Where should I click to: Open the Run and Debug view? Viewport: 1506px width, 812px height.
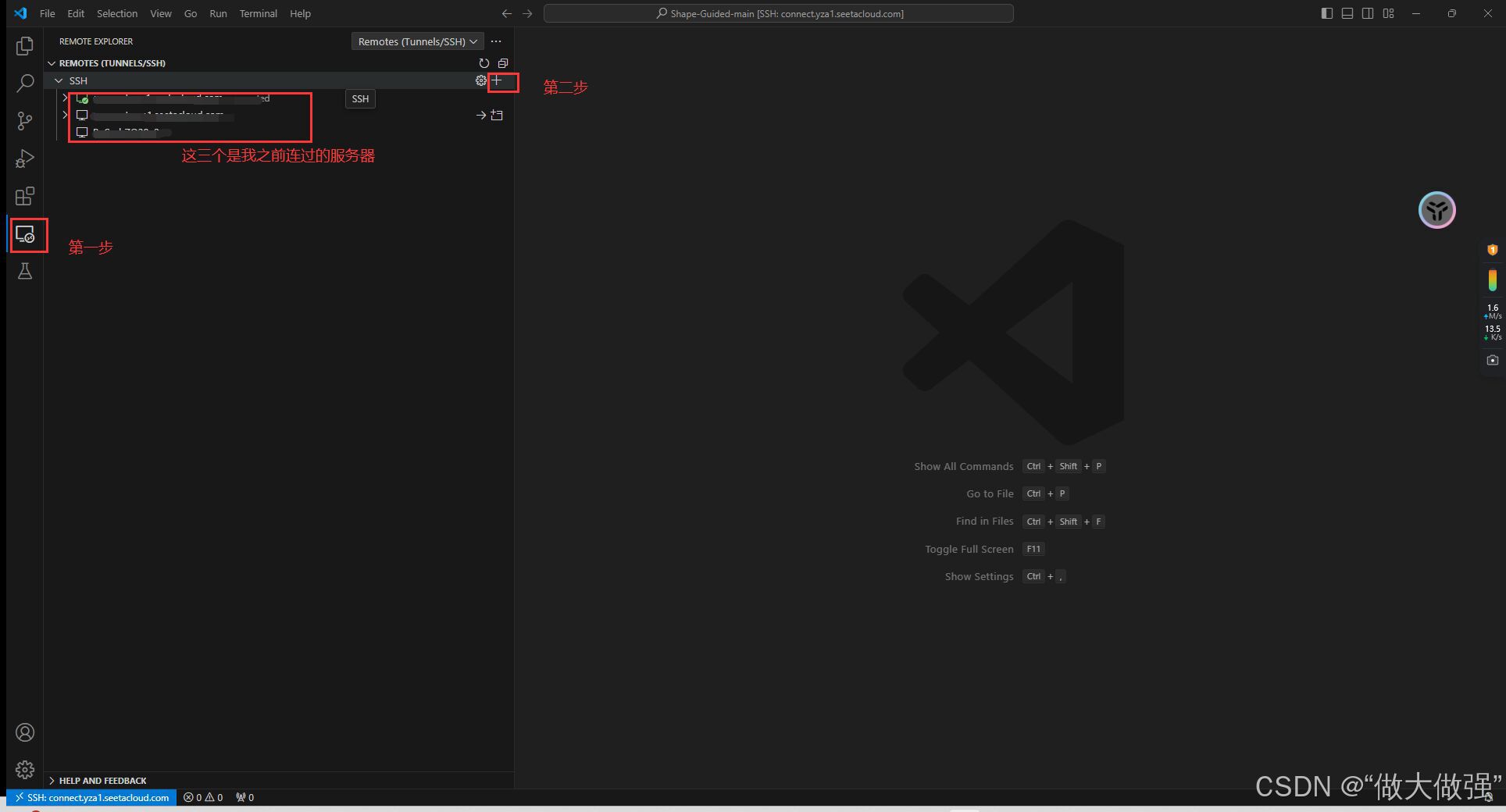tap(25, 158)
